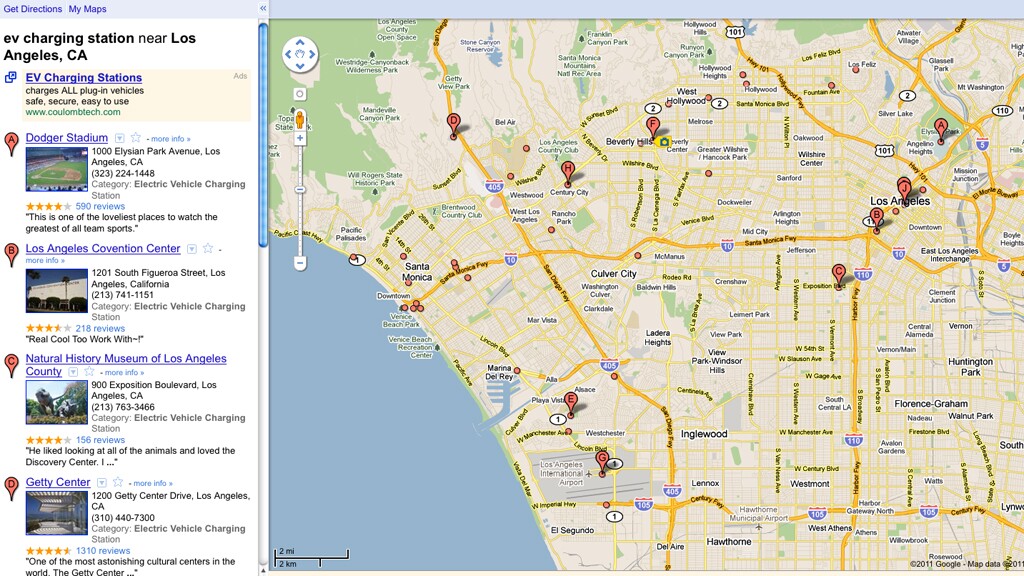The image size is (1024, 576).
Task: Click more info under Los Angeles Convention Center
Action: 45,261
